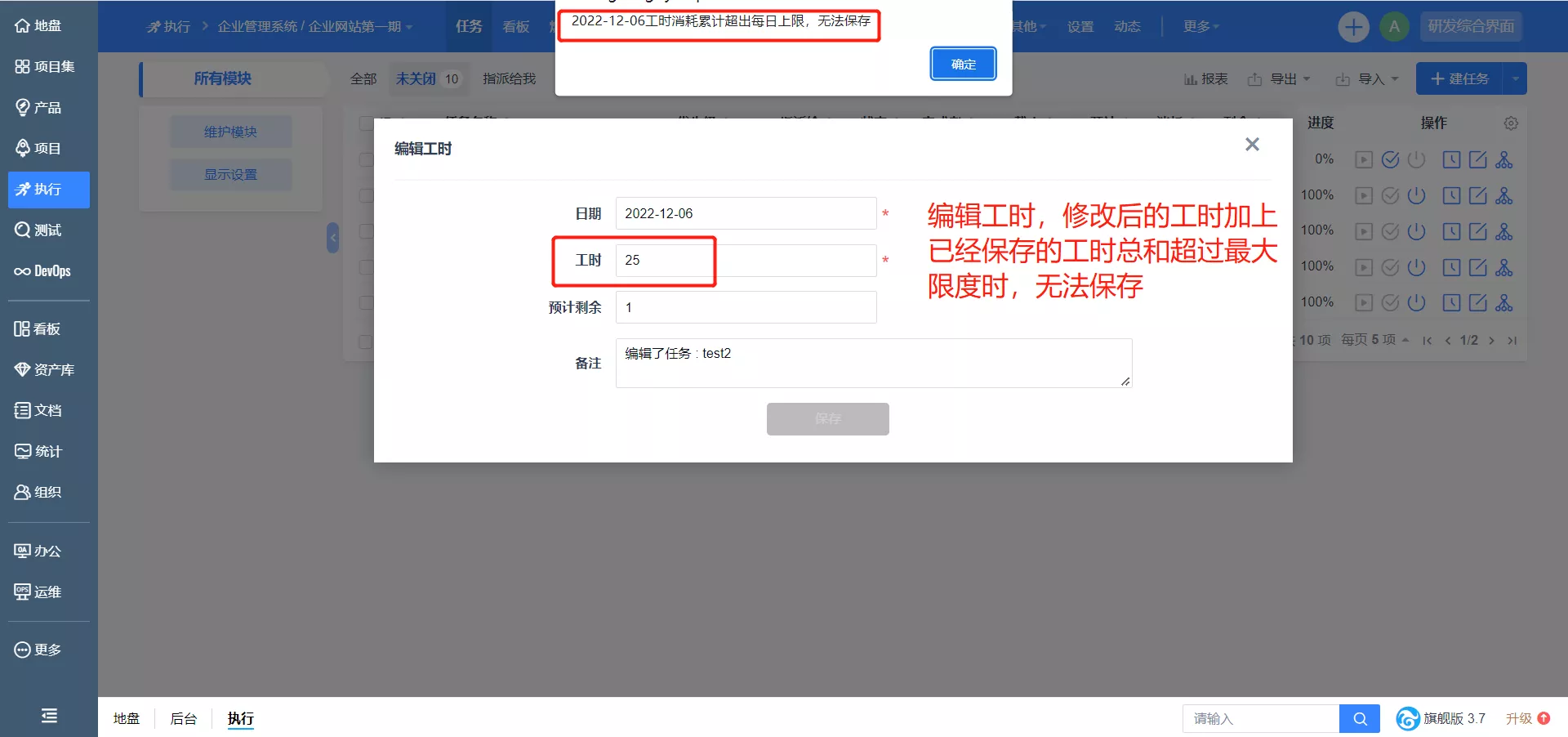
Task: Click the effort clock icon in first row
Action: pyautogui.click(x=1451, y=160)
